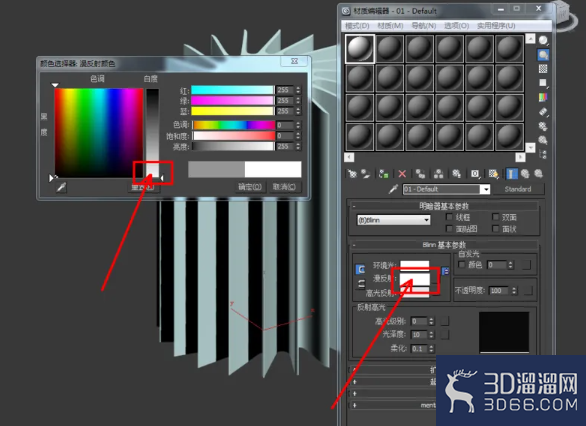Click the 光泽度 glossiness spinner arrows
The height and width of the screenshot is (426, 586).
point(431,334)
